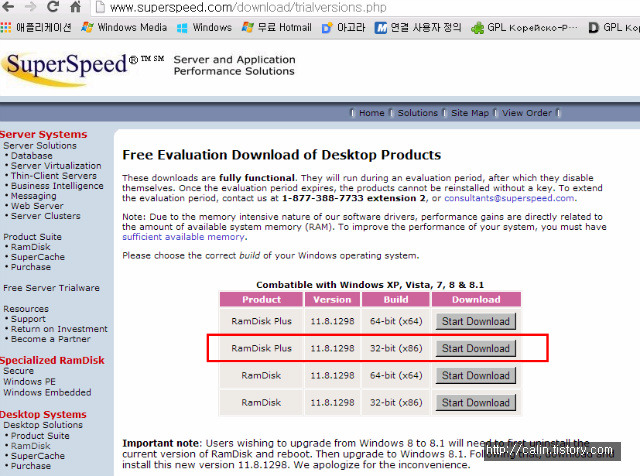The width and height of the screenshot is (640, 476).
Task: Click the SuperSpeed logo
Action: tap(67, 68)
